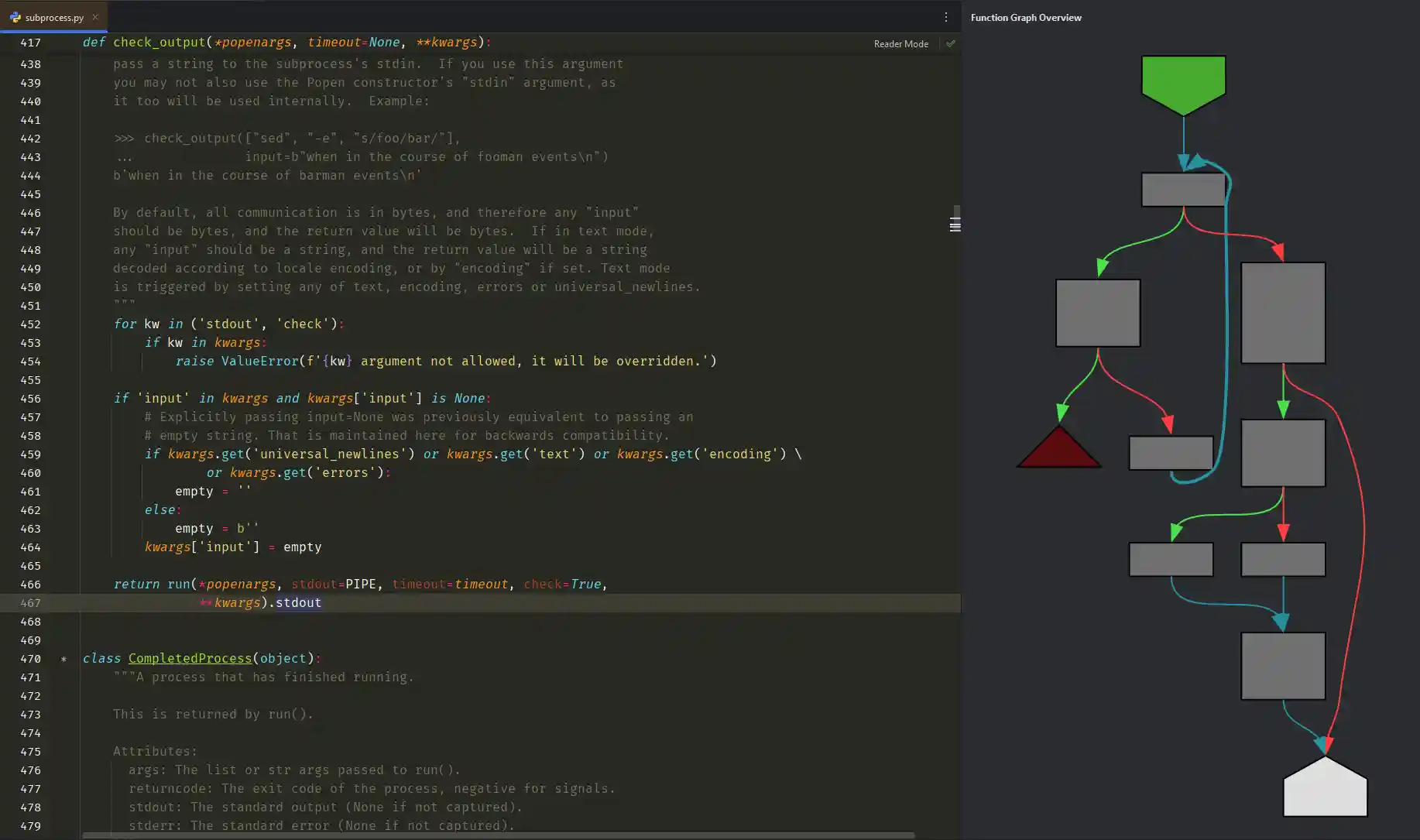The width and height of the screenshot is (1420, 840).
Task: Click line number 456 in the gutter
Action: click(30, 399)
